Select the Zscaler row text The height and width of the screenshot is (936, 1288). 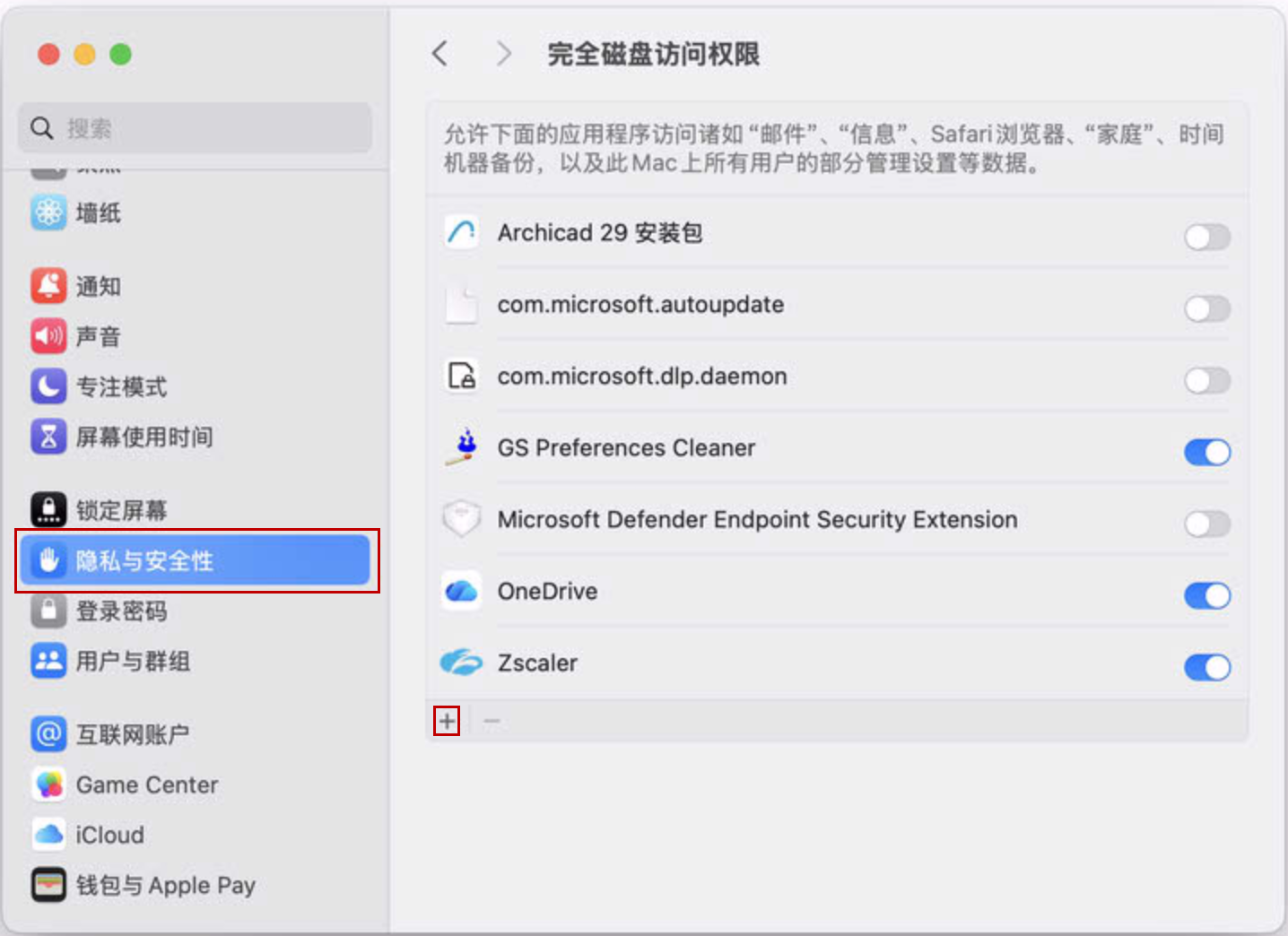tap(537, 663)
